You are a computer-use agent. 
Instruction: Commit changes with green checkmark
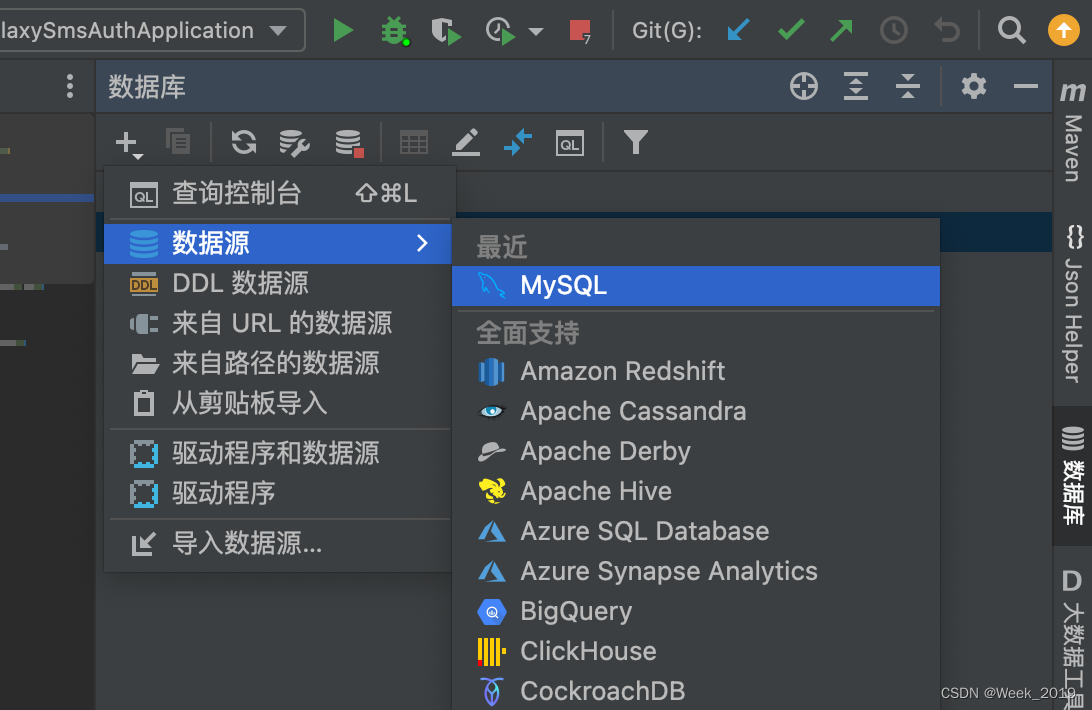[x=790, y=30]
